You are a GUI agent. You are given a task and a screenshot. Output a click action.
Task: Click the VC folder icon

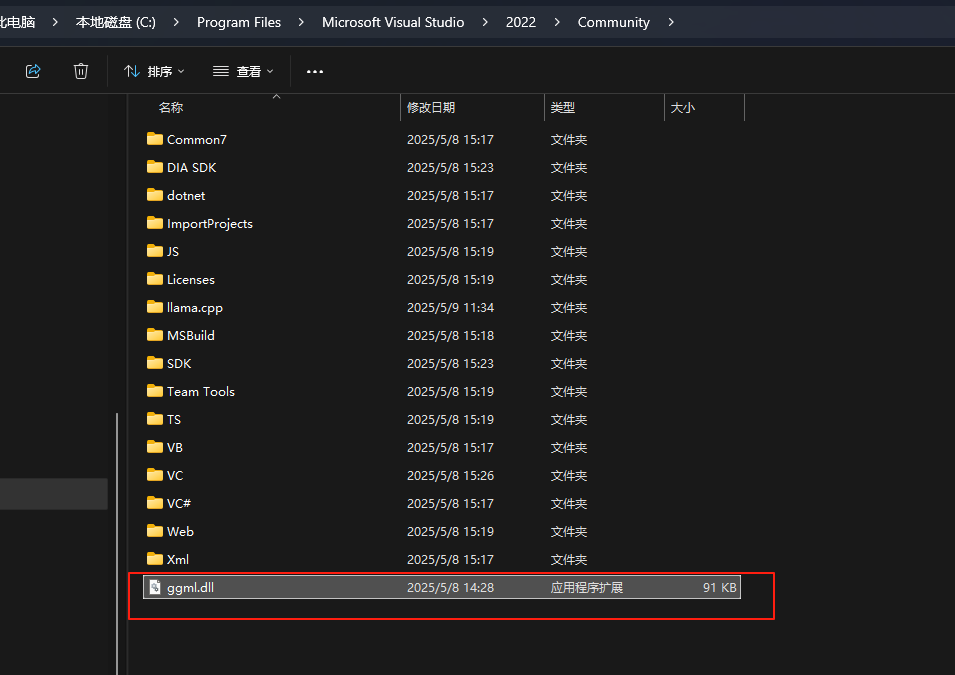point(155,475)
